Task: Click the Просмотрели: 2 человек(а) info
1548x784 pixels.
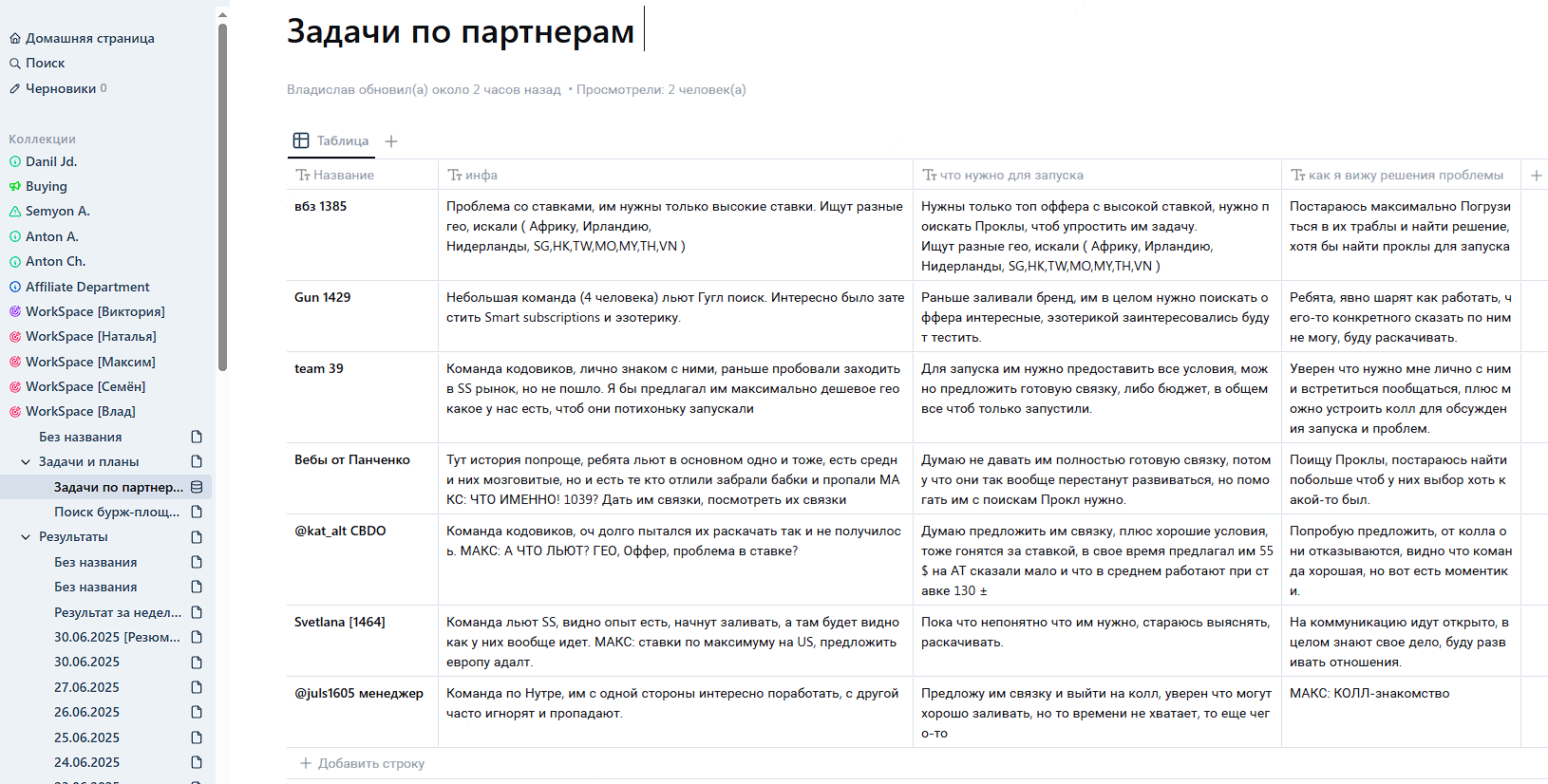Action: click(x=661, y=89)
